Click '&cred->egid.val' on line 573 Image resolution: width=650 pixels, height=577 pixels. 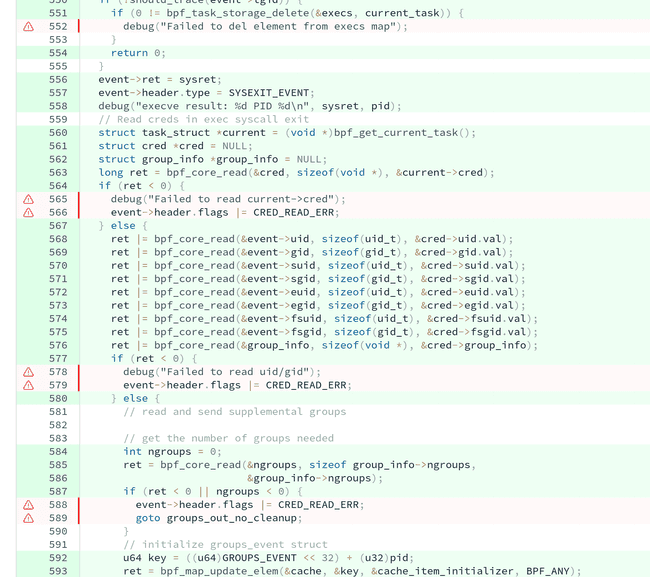(467, 305)
